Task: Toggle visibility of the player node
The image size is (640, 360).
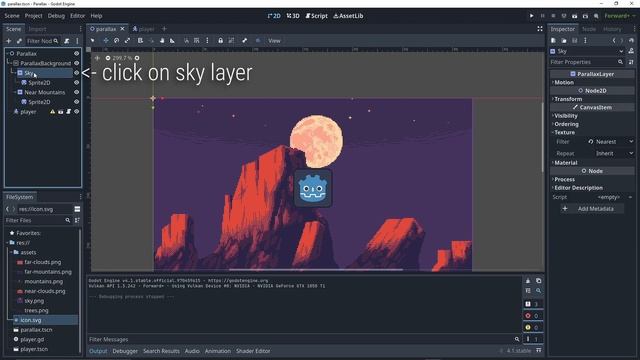Action: [76, 111]
